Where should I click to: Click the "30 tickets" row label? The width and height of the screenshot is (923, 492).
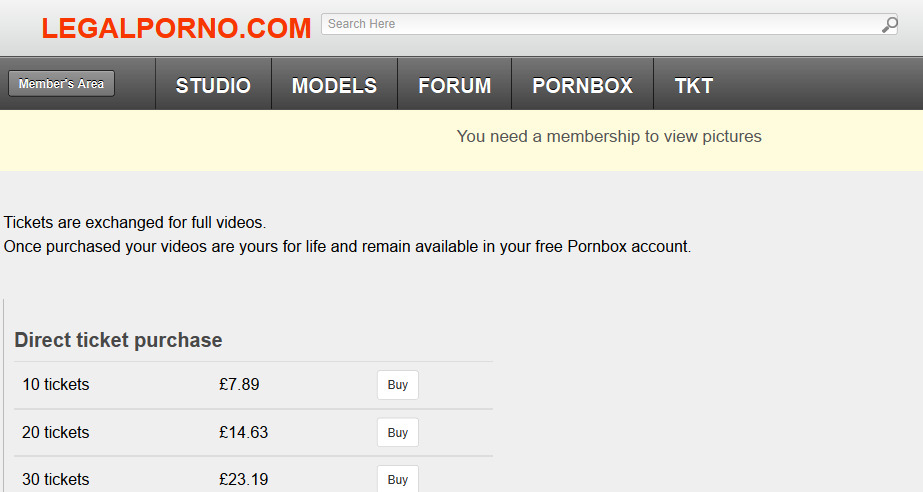click(x=56, y=480)
